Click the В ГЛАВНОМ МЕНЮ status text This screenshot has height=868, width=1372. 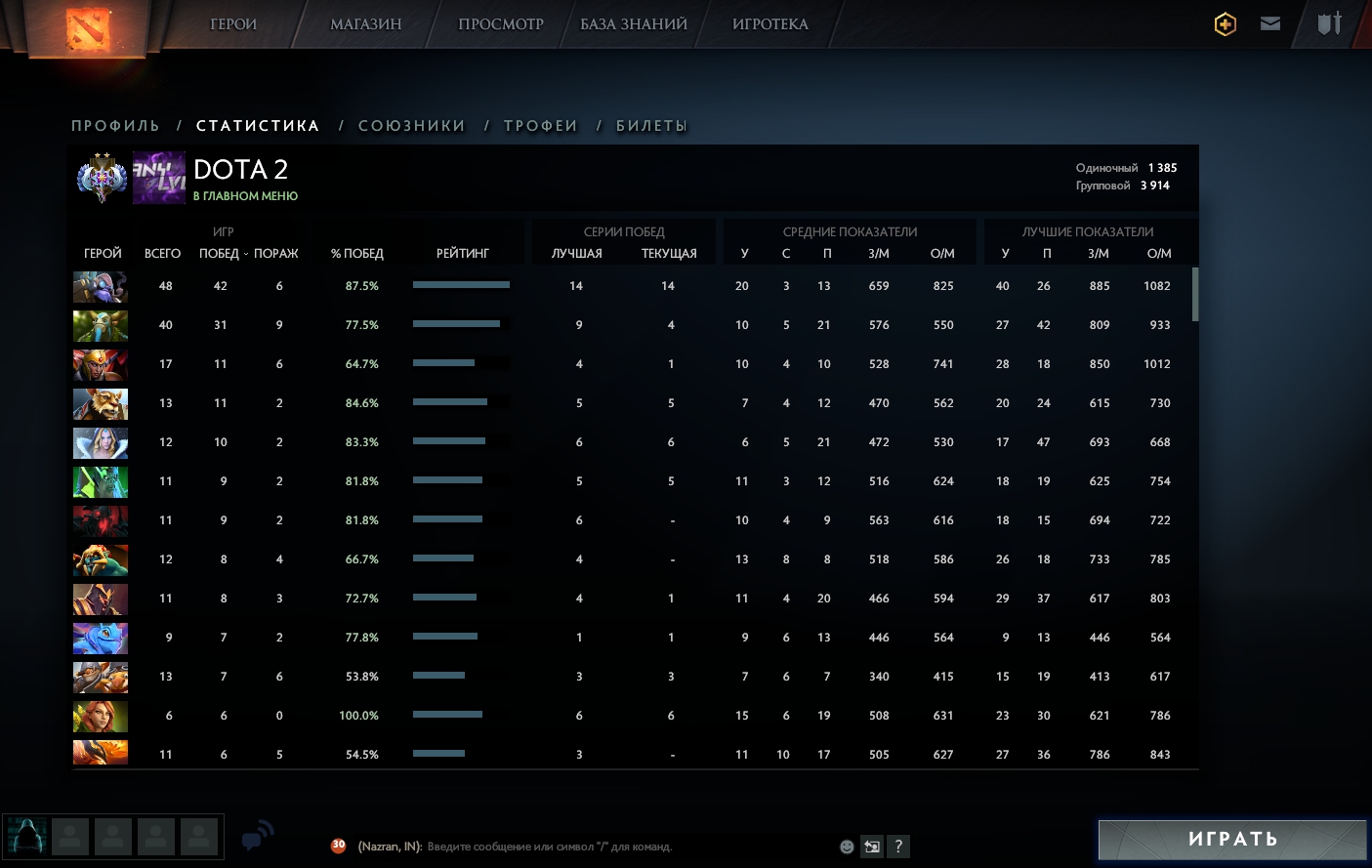245,196
